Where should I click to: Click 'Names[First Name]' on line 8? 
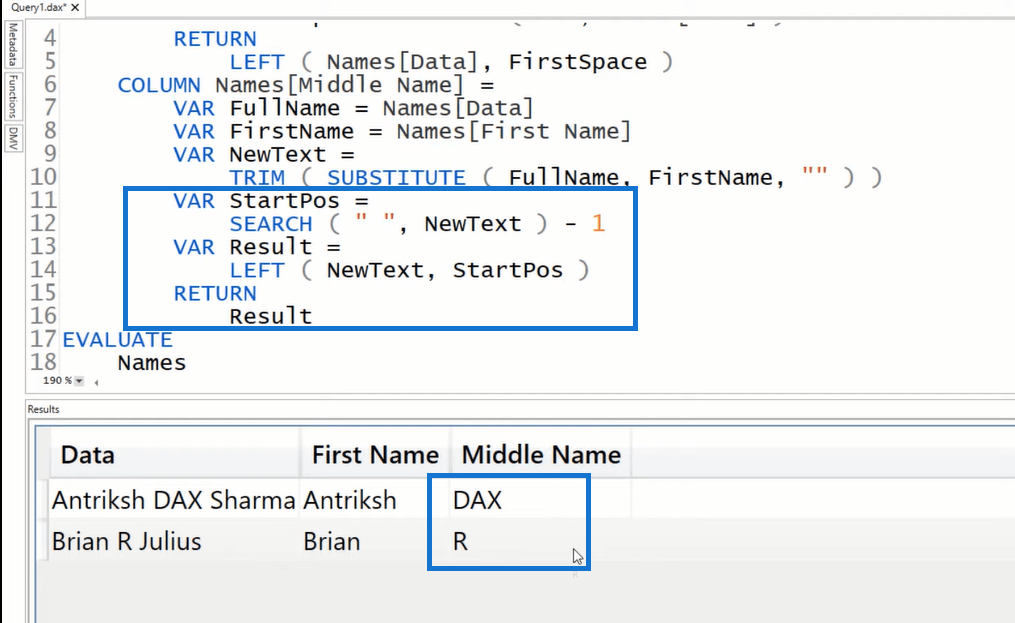coord(513,131)
